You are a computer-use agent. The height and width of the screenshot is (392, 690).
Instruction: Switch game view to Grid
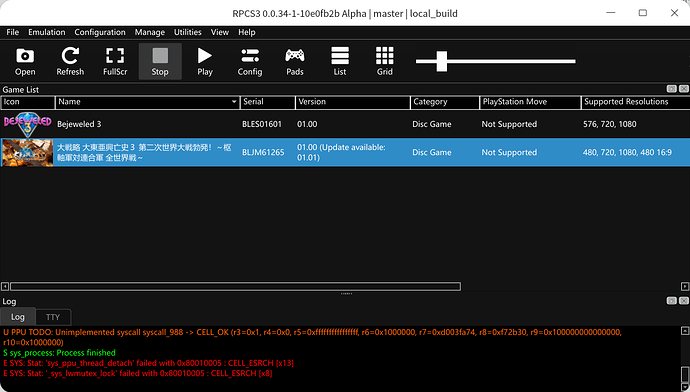point(385,62)
